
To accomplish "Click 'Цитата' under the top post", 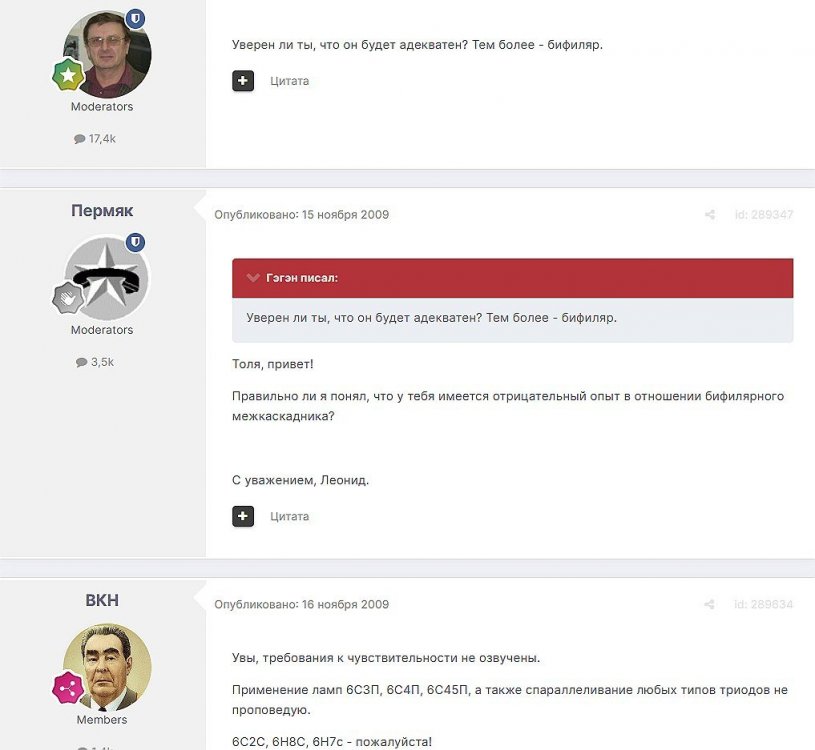I will coord(290,81).
